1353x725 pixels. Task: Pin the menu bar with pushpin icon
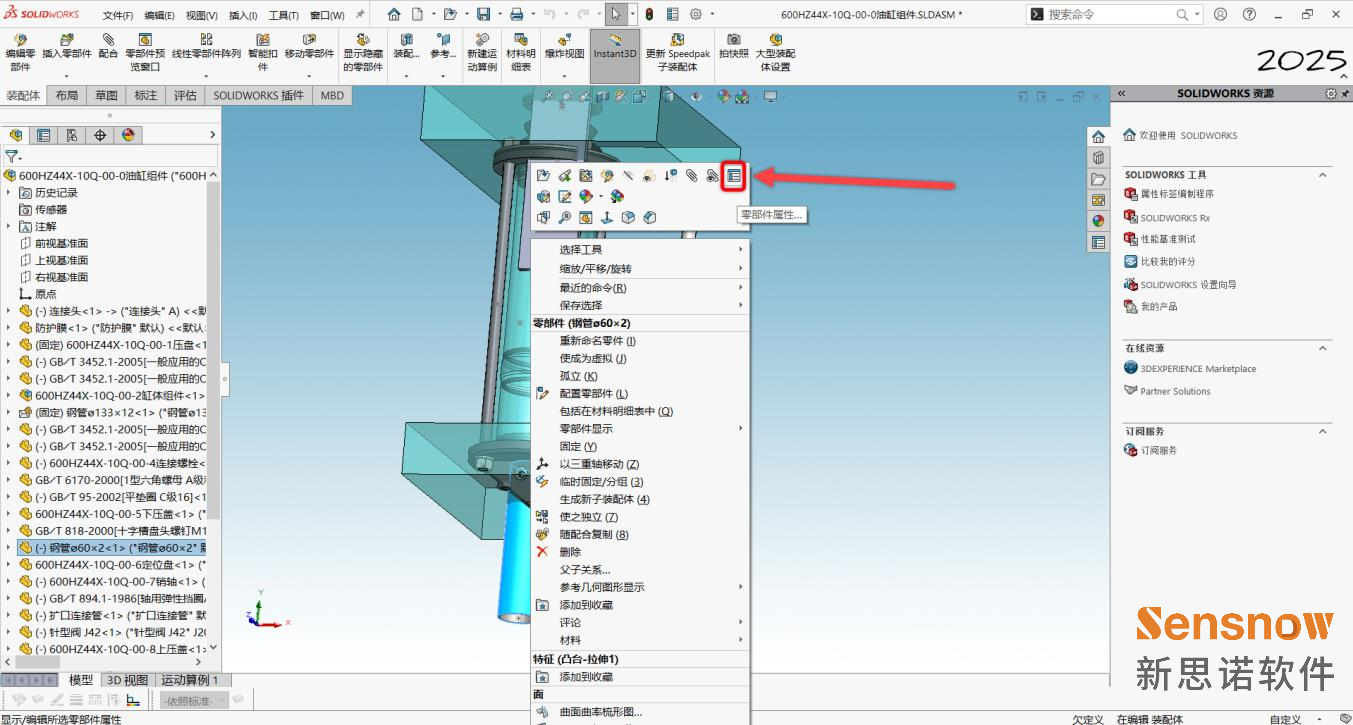coord(360,15)
